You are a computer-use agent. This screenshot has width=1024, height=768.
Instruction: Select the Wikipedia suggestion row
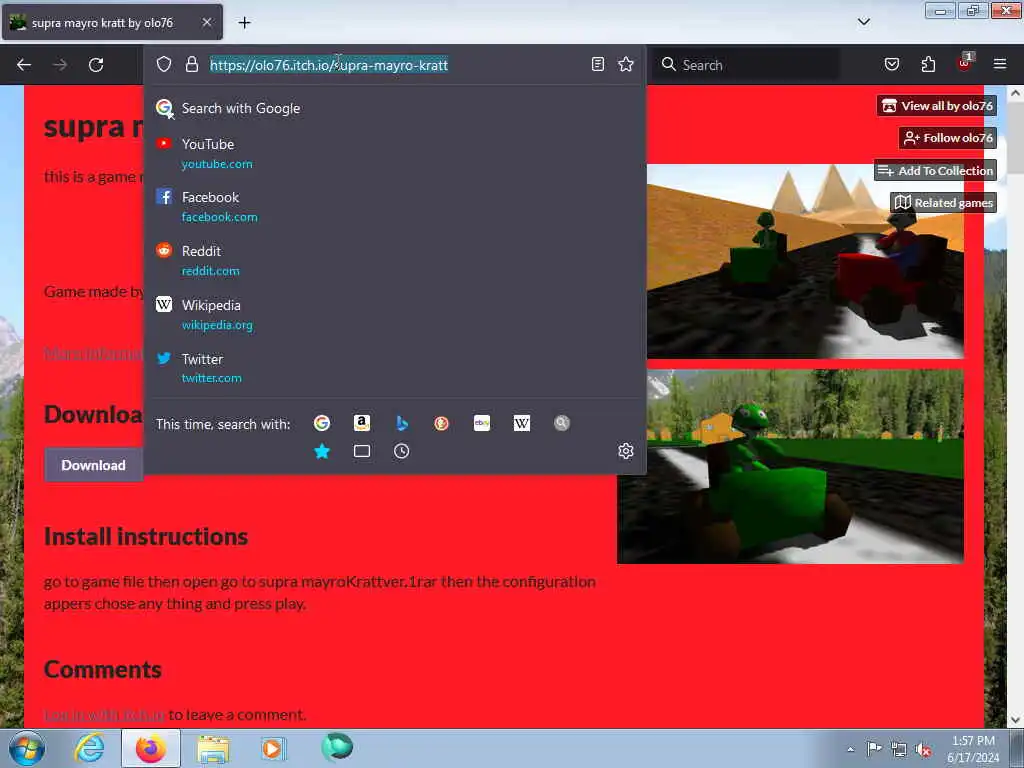tap(395, 315)
